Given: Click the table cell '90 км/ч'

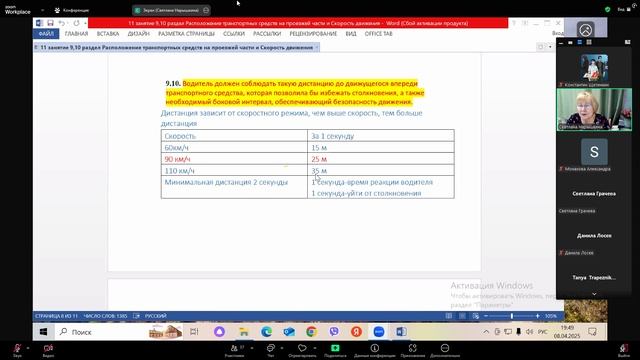Looking at the screenshot, I should pos(234,159).
